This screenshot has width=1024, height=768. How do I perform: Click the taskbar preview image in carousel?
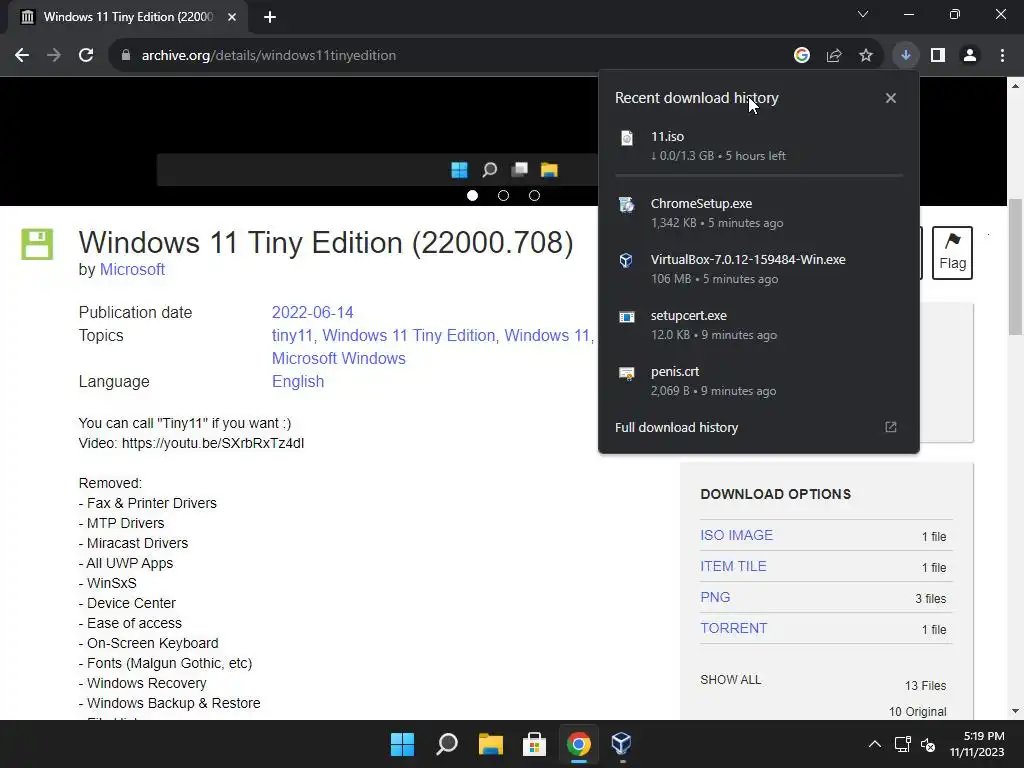click(377, 170)
